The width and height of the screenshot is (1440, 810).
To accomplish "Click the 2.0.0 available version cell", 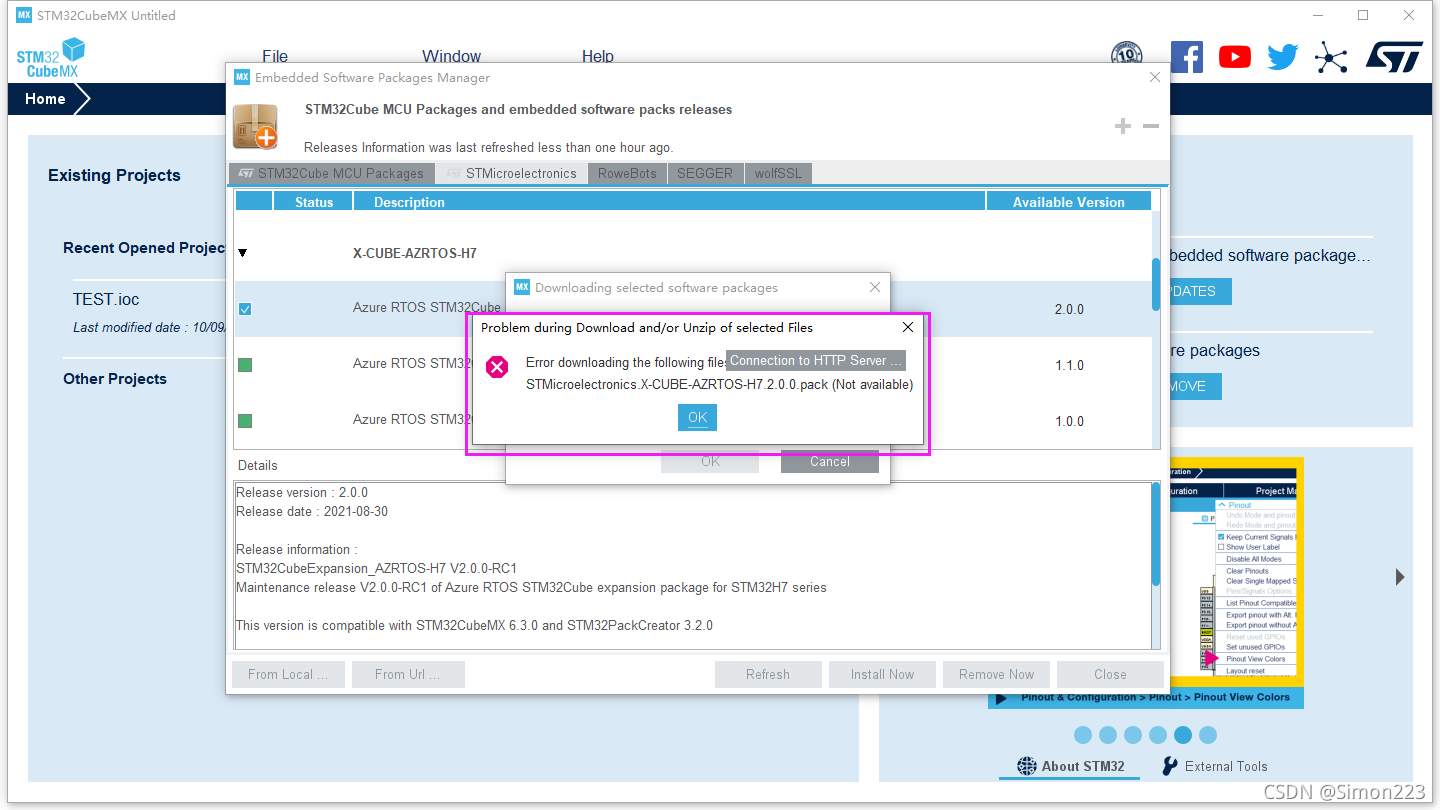I will [1069, 309].
